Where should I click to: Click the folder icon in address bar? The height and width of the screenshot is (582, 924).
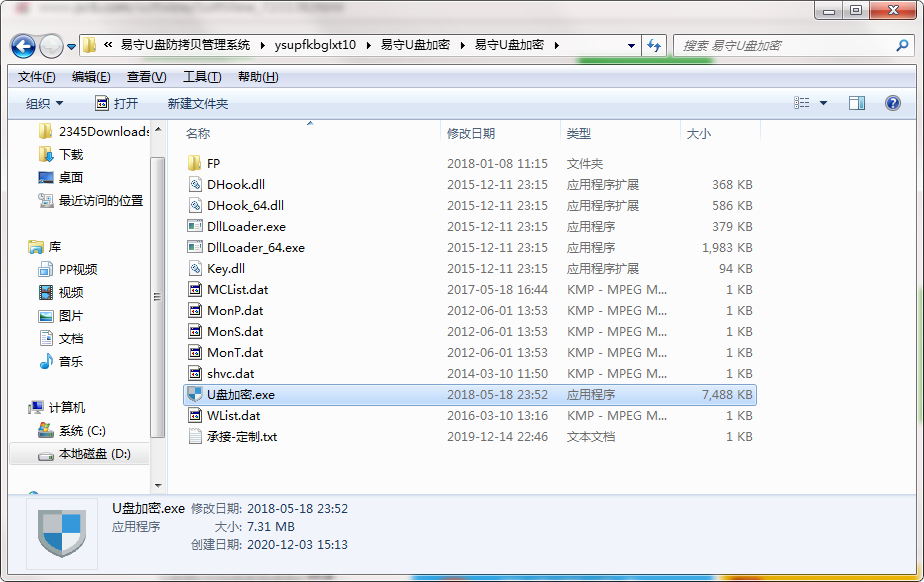(90, 45)
